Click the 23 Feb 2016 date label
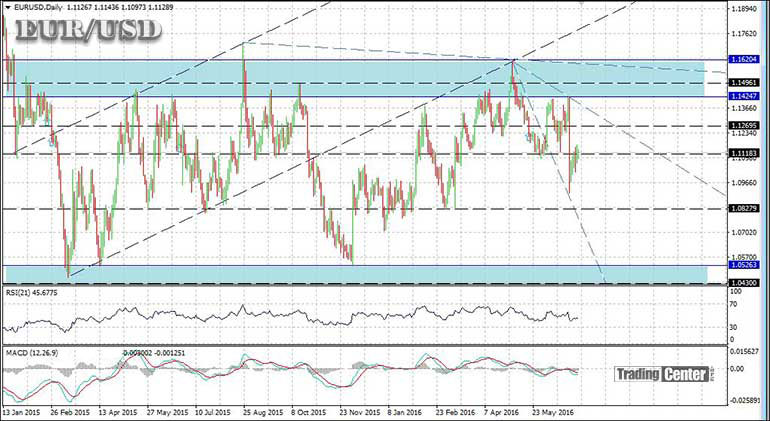 coord(454,414)
